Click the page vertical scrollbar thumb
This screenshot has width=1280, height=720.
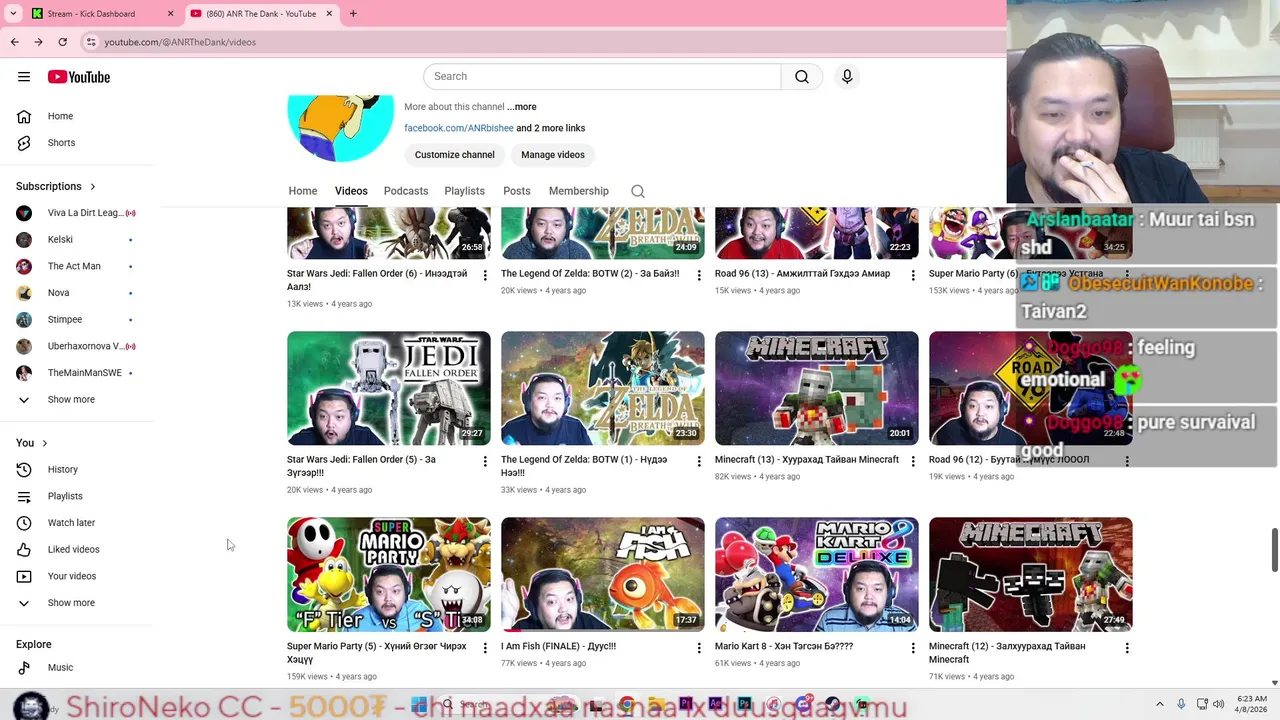click(1274, 550)
